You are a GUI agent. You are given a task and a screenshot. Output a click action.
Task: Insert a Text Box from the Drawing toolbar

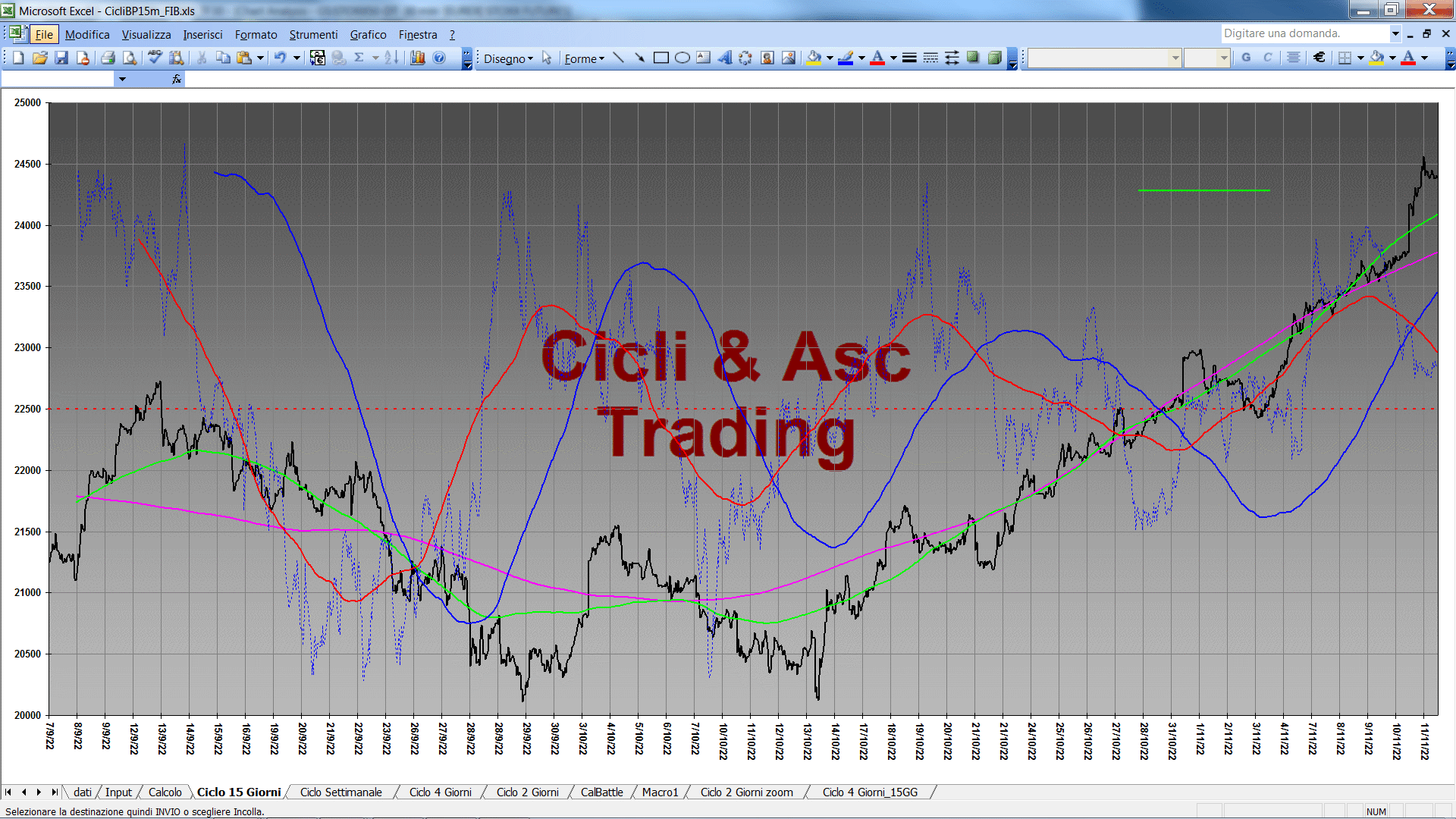pos(703,58)
